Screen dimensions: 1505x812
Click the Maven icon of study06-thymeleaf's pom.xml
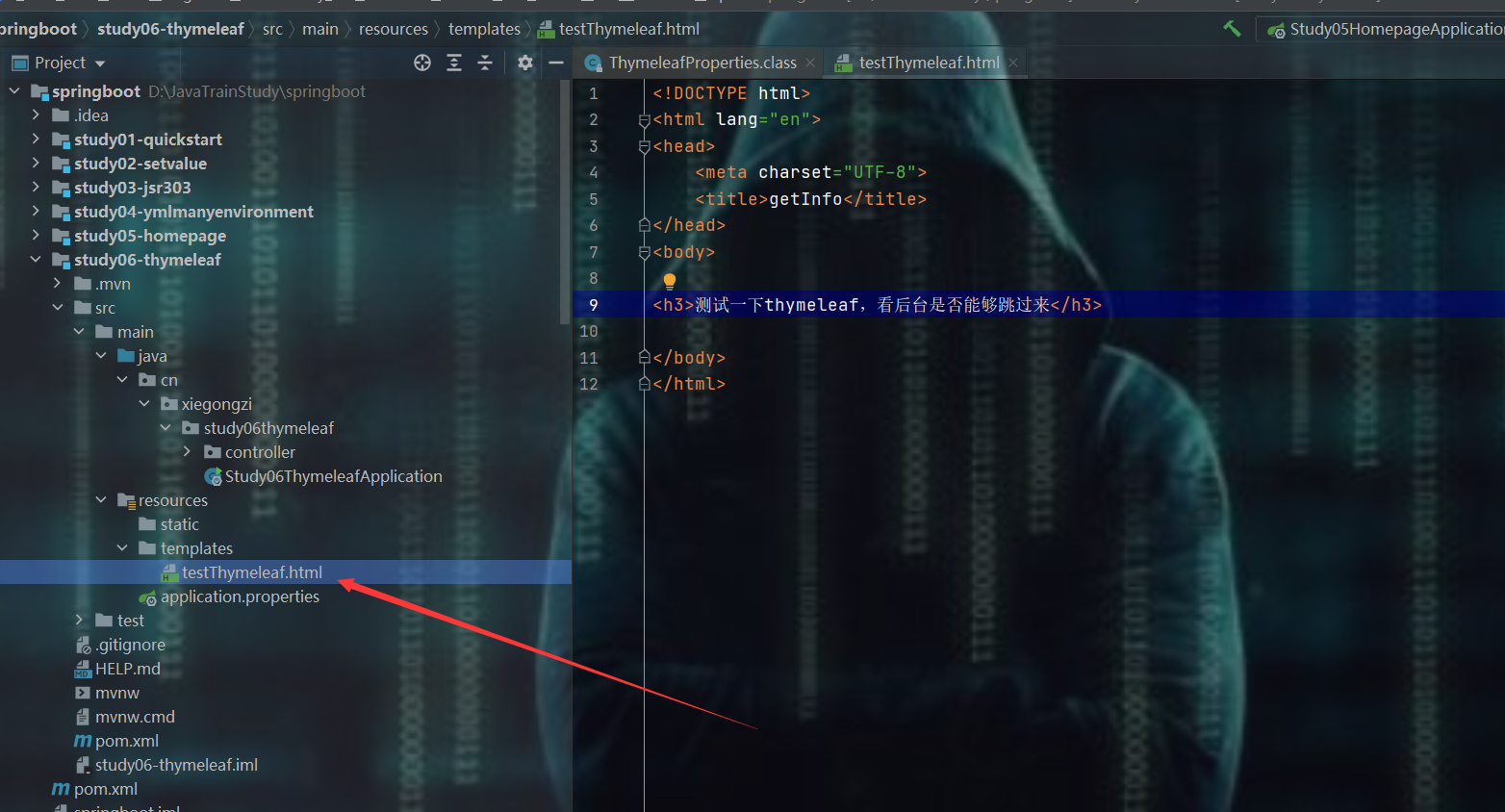84,741
